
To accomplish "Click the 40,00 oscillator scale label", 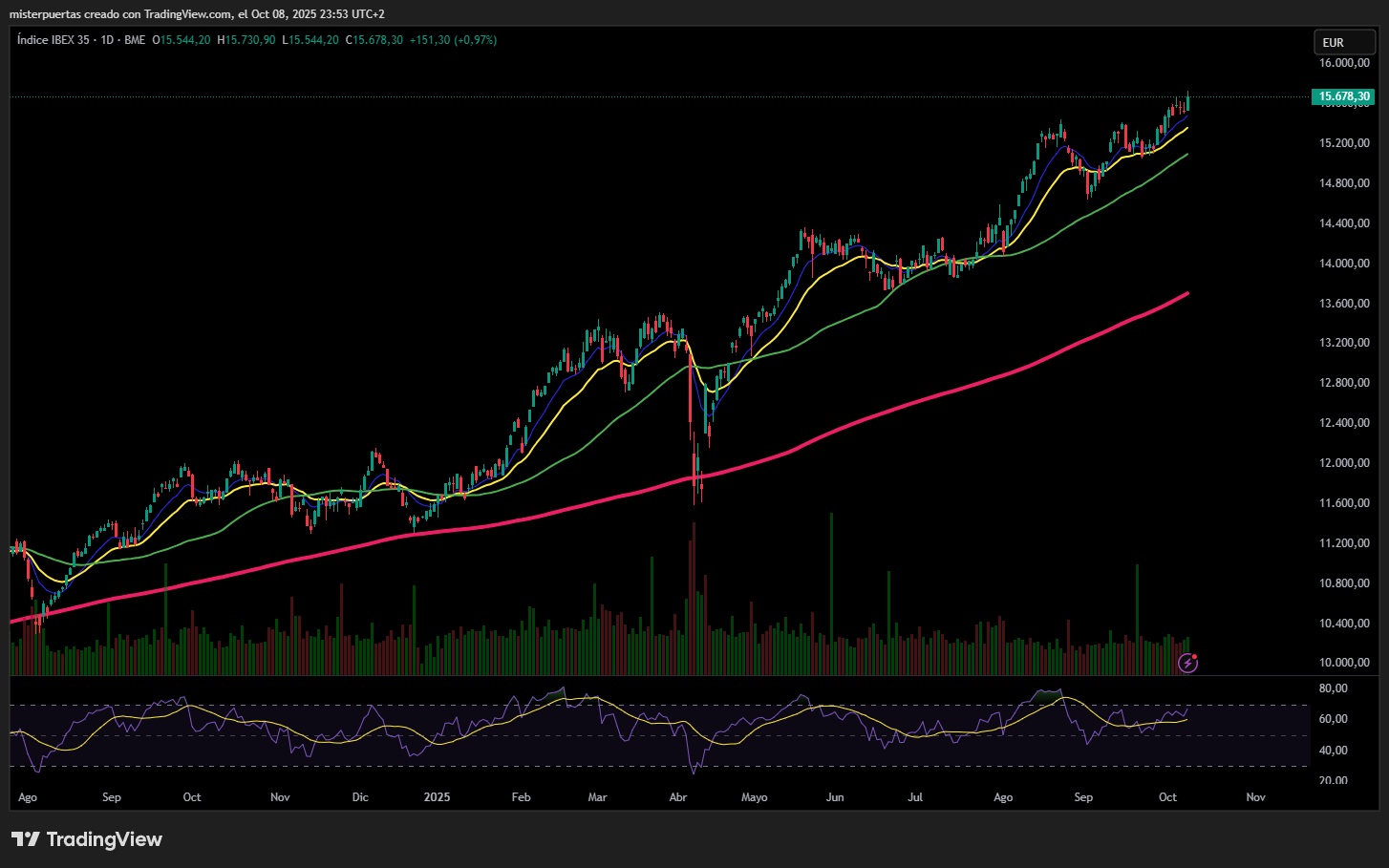I will click(x=1334, y=751).
